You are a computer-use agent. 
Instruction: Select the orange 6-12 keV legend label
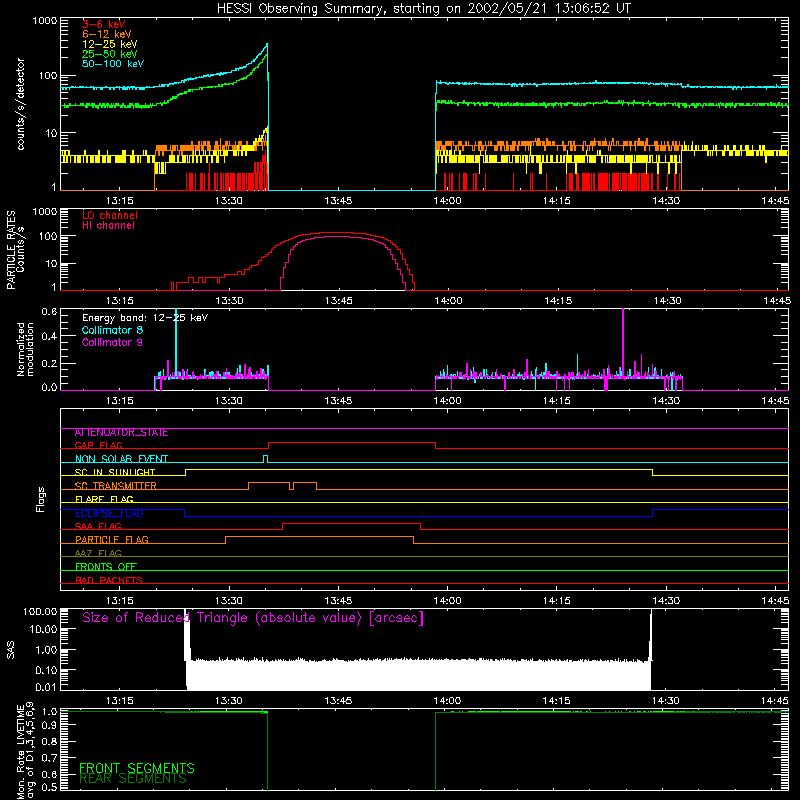point(107,34)
